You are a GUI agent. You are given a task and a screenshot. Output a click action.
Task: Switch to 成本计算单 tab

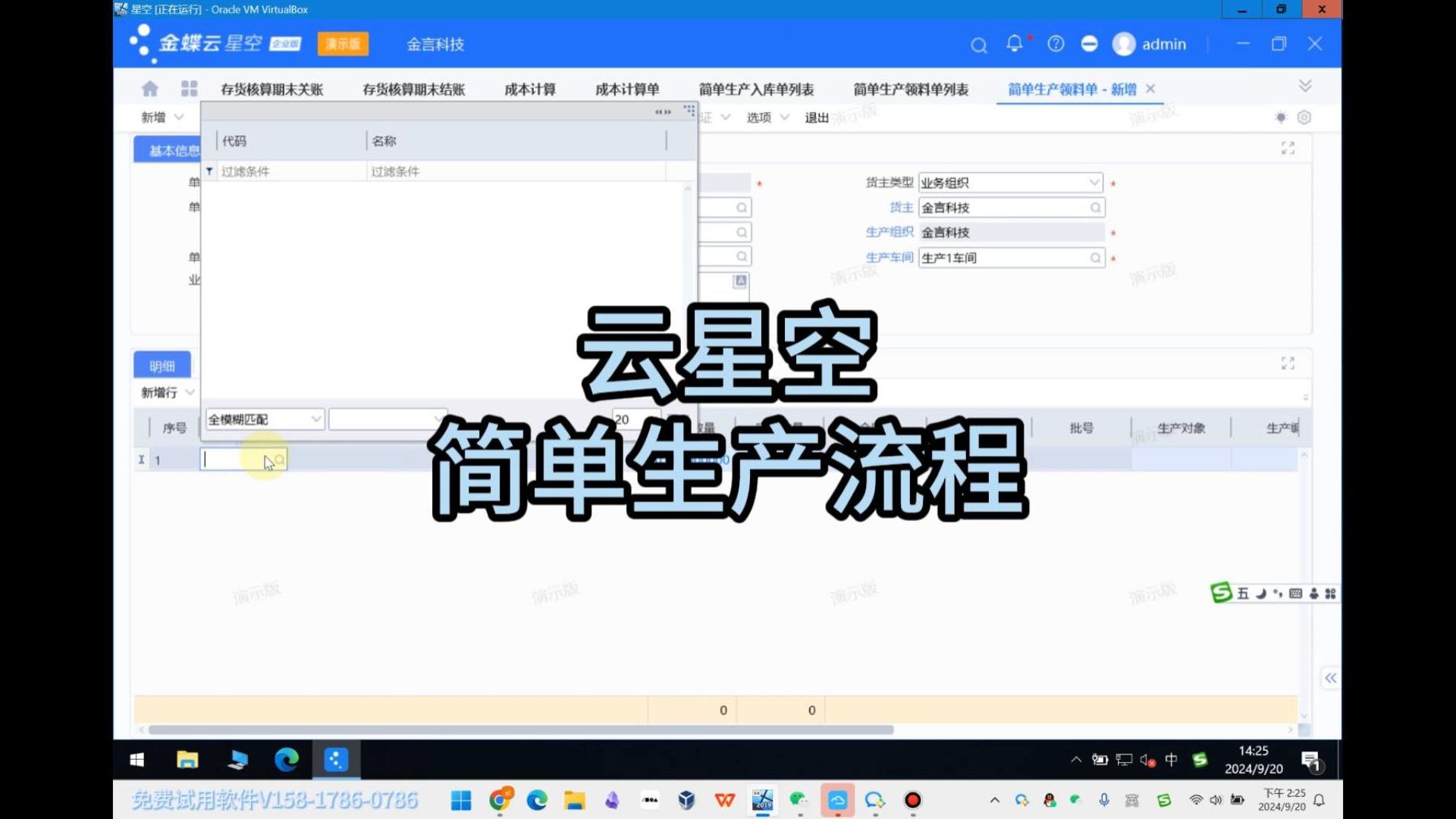(x=627, y=89)
